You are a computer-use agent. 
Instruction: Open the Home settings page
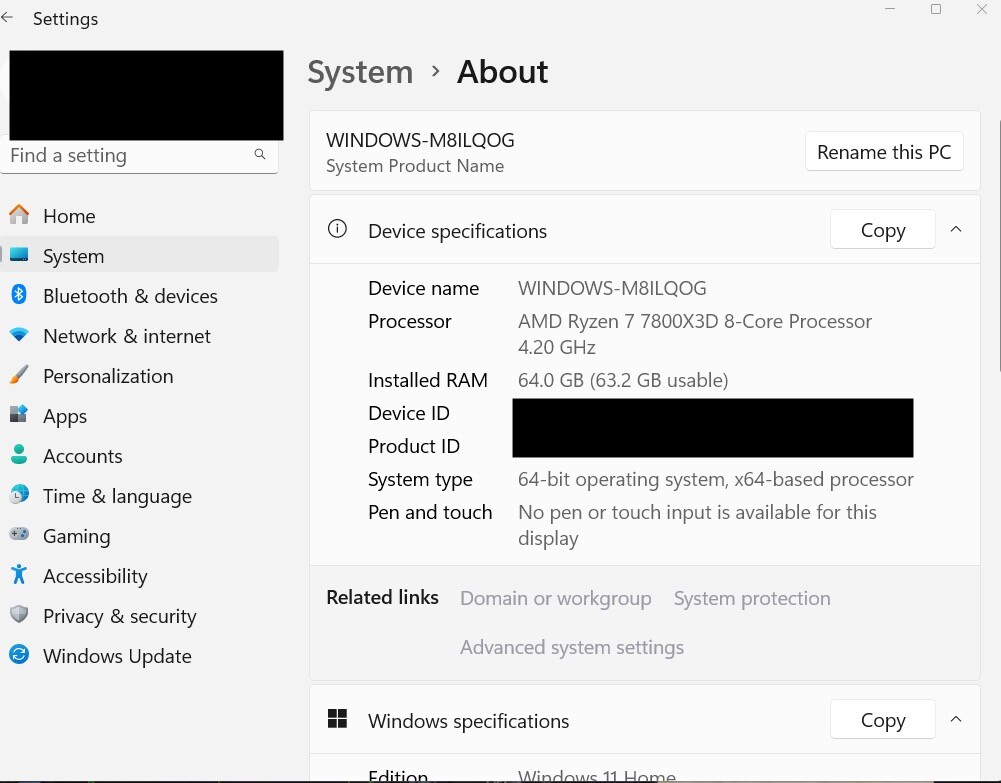[x=139, y=216]
